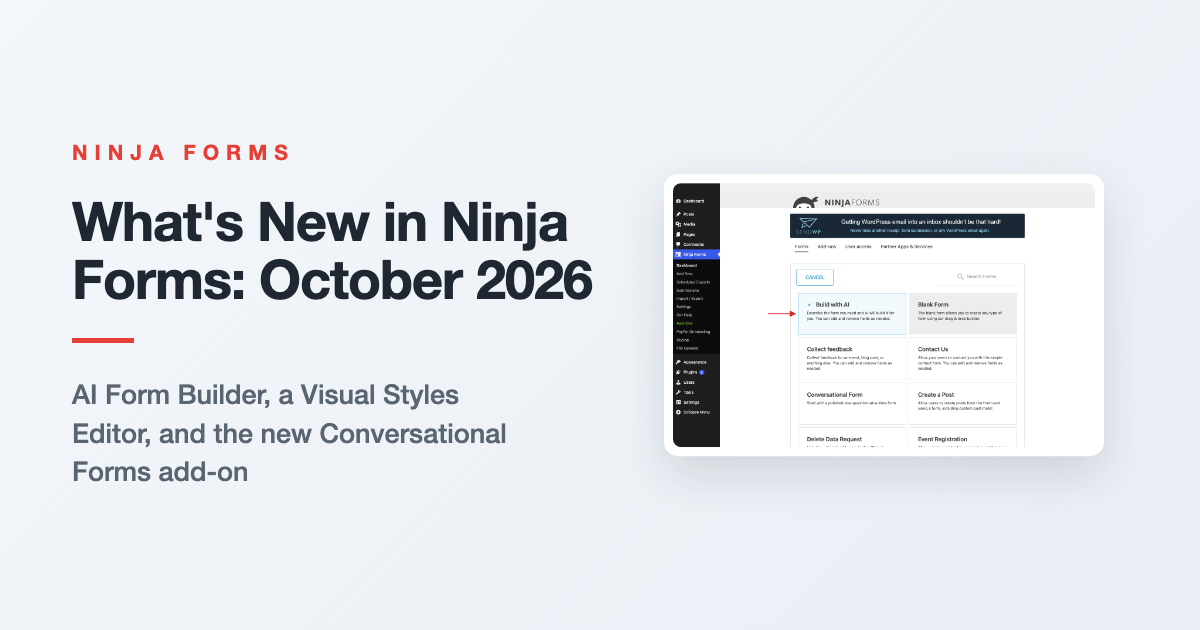1200x630 pixels.
Task: Choose the Create a Post template
Action: coord(963,403)
